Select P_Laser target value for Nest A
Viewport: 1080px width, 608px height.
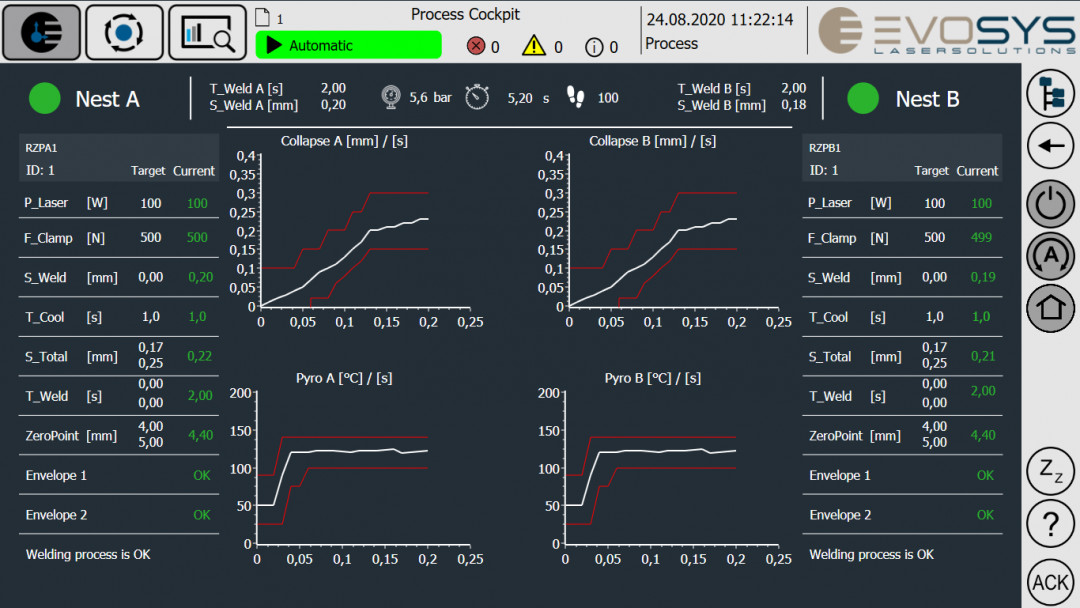coord(150,203)
